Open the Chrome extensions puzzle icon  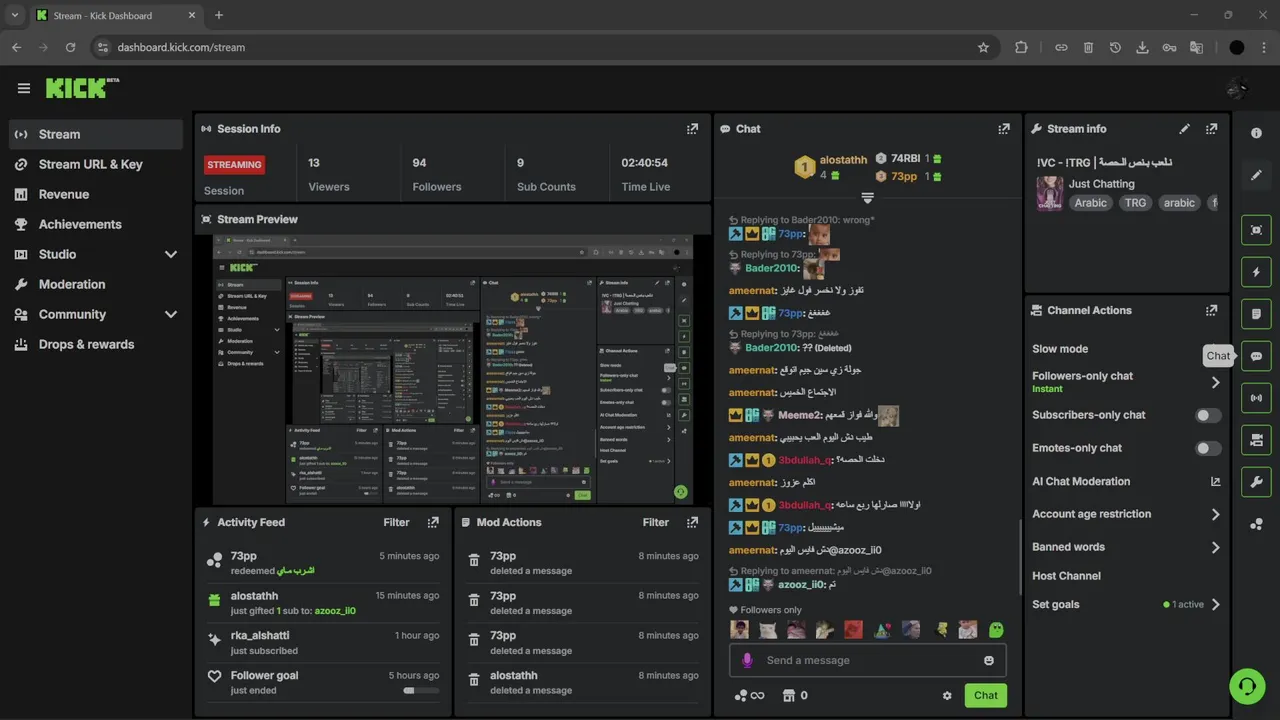click(x=1021, y=47)
